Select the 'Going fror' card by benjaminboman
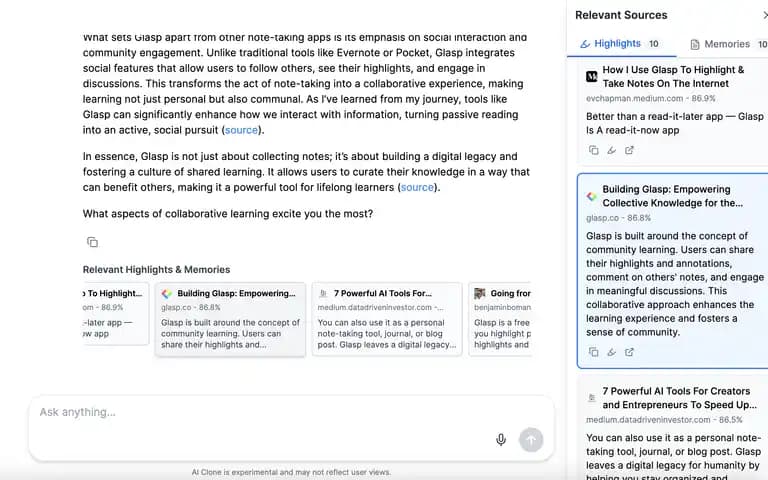Viewport: 768px width, 480px height. [500, 319]
